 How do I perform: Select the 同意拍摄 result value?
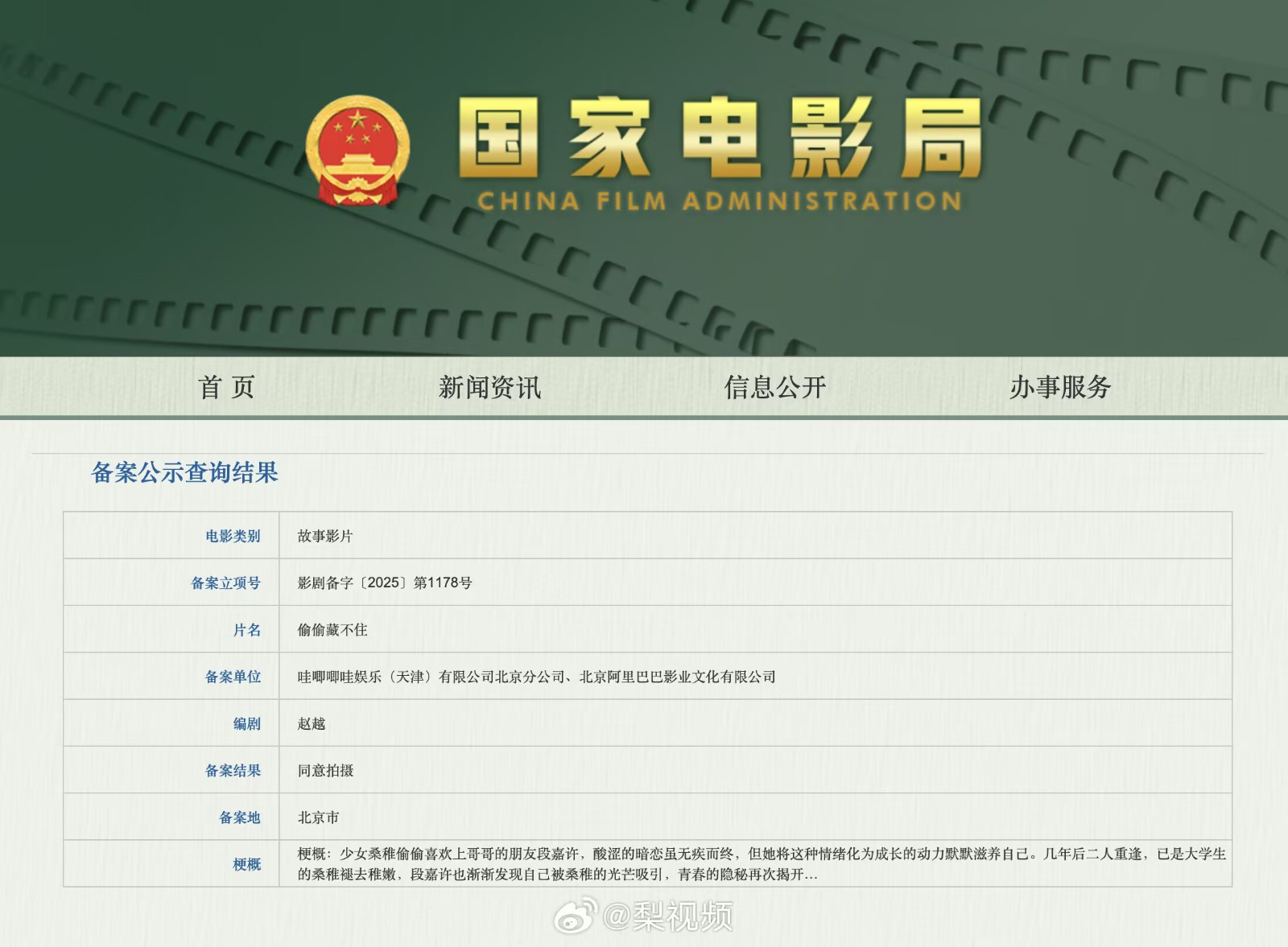(325, 770)
